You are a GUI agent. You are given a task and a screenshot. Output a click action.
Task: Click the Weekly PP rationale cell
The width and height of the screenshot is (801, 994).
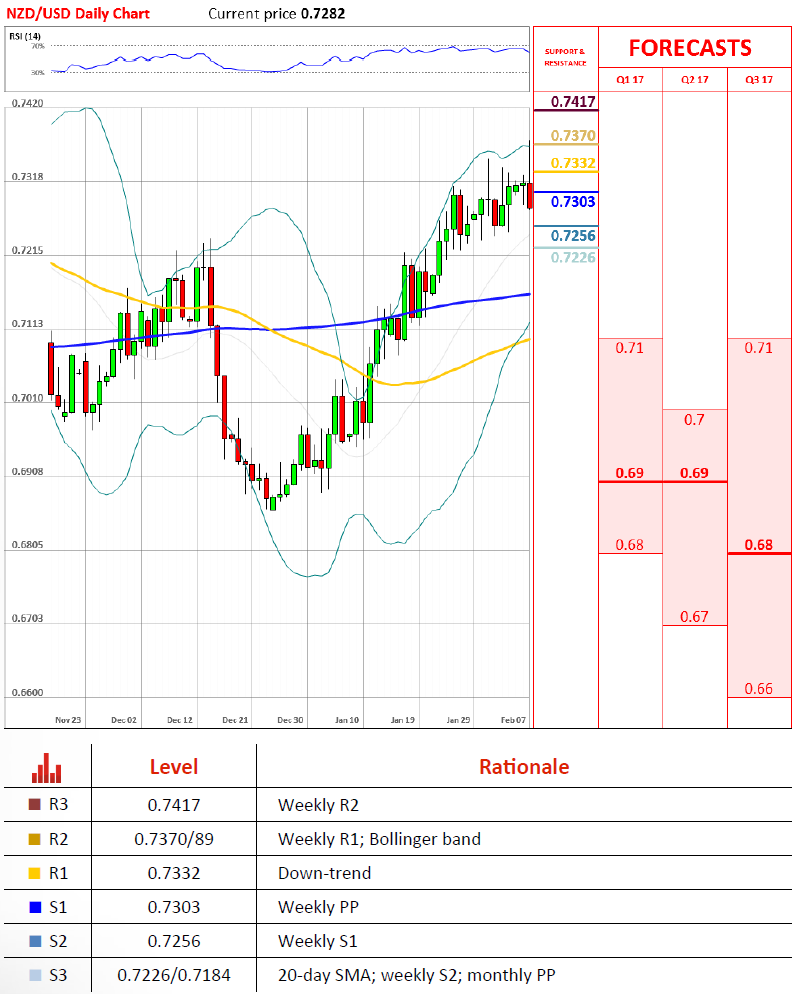point(318,907)
